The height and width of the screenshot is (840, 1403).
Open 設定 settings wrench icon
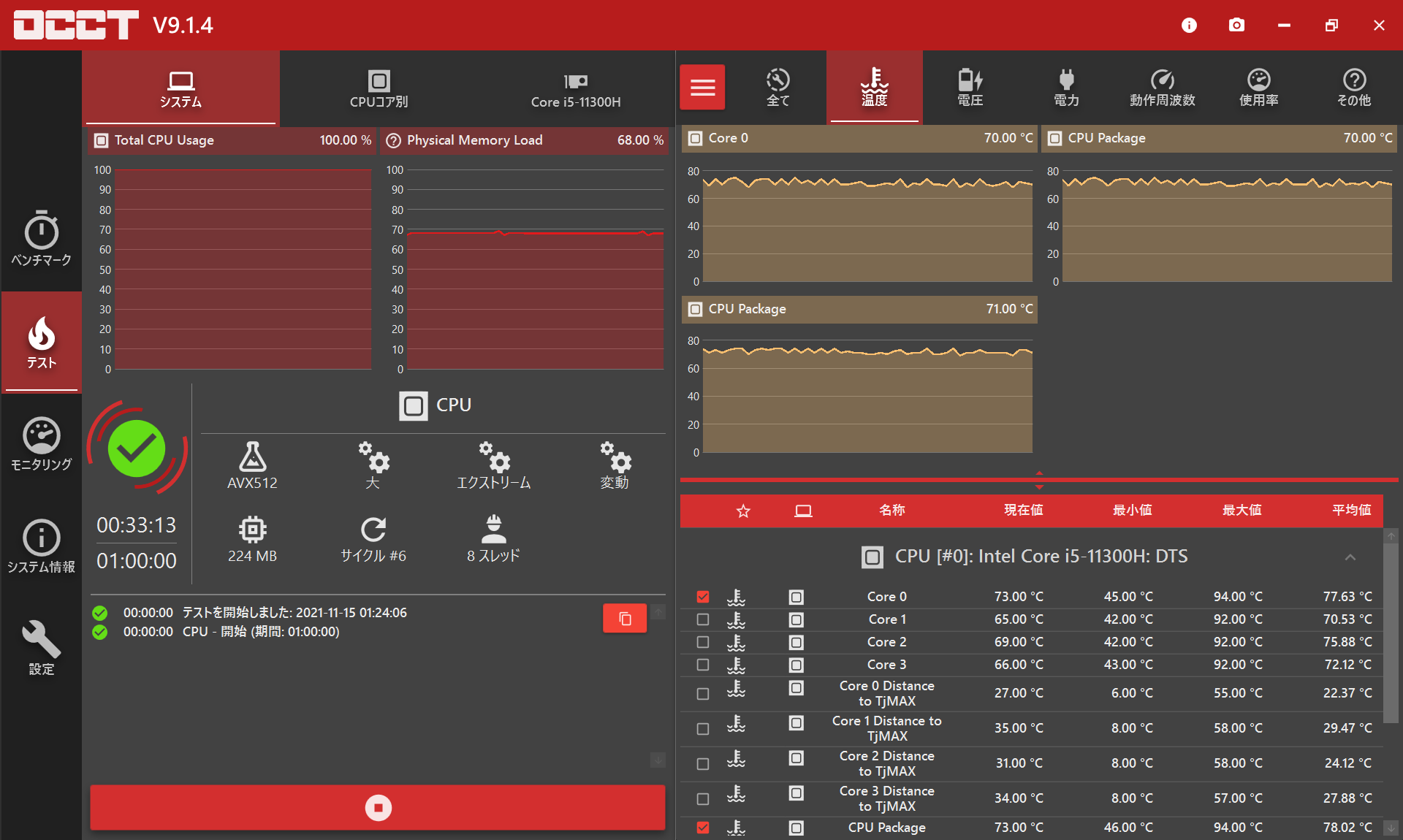click(42, 648)
